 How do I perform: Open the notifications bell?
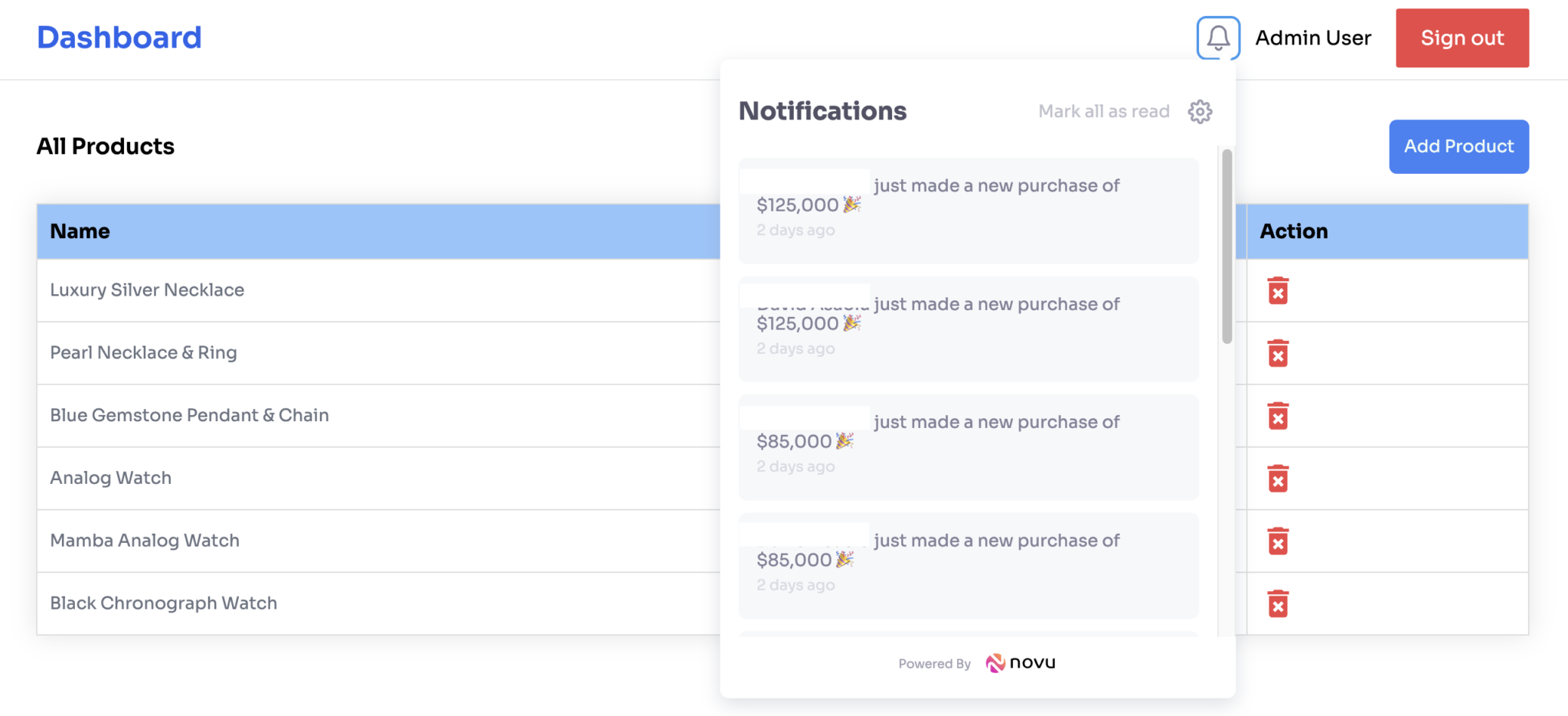(1218, 38)
